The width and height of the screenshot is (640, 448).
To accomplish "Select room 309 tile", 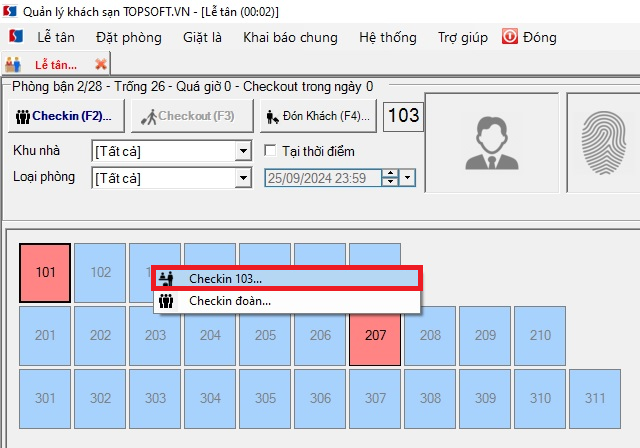I will pyautogui.click(x=485, y=399).
